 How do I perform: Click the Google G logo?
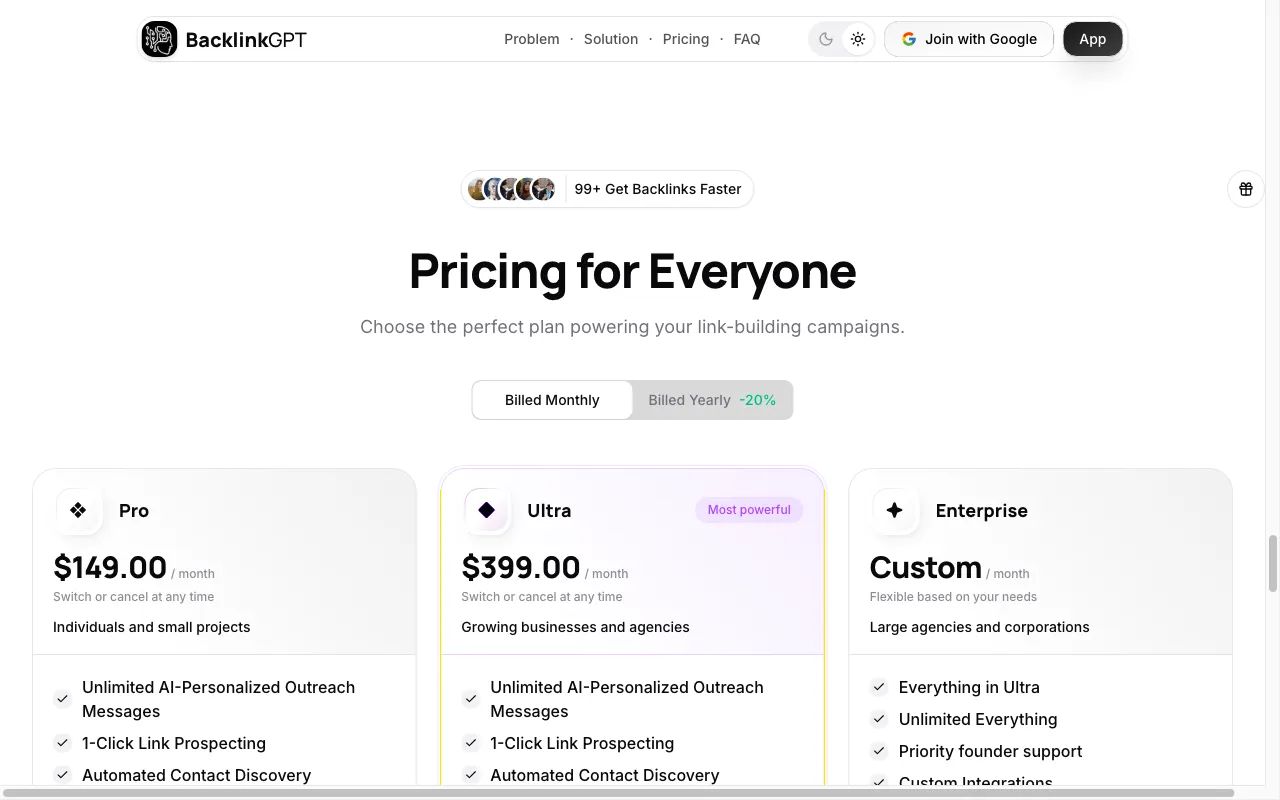pos(909,39)
